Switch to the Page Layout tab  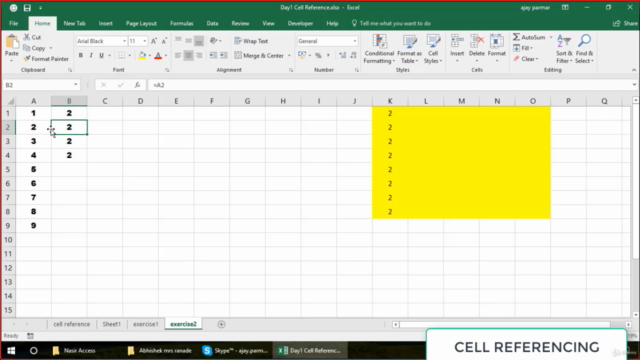point(141,23)
